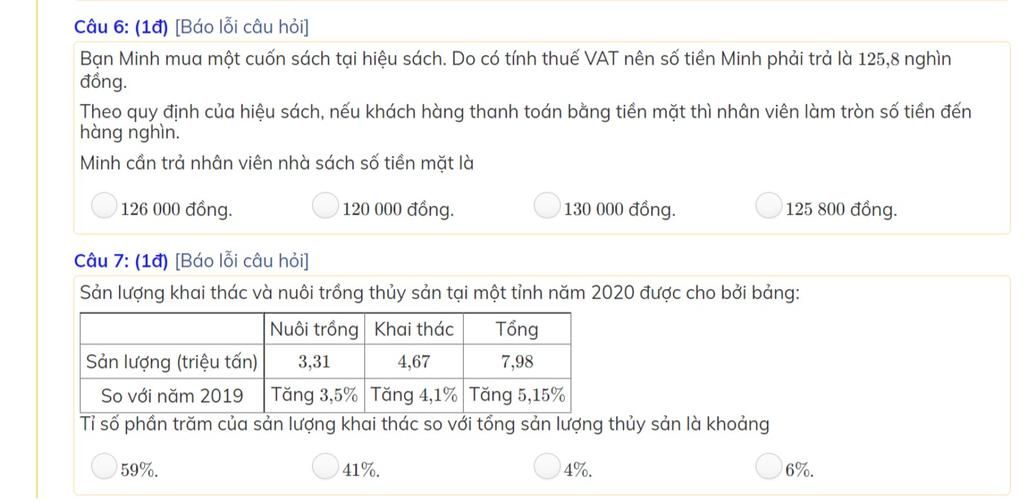The image size is (1024, 503).
Task: Choose the 41% radio button
Action: tap(325, 466)
